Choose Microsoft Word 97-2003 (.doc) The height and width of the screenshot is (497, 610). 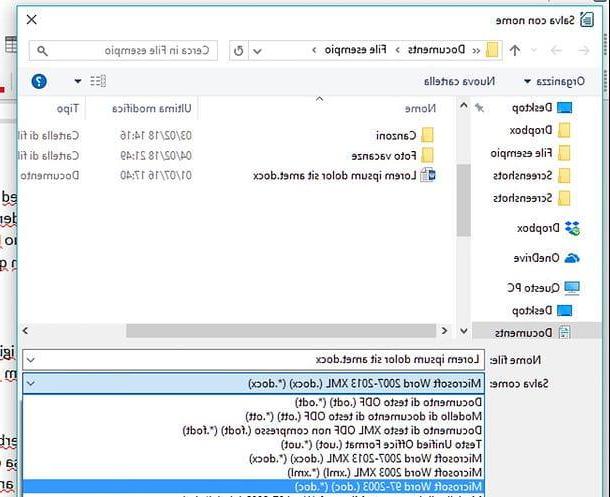[x=253, y=486]
